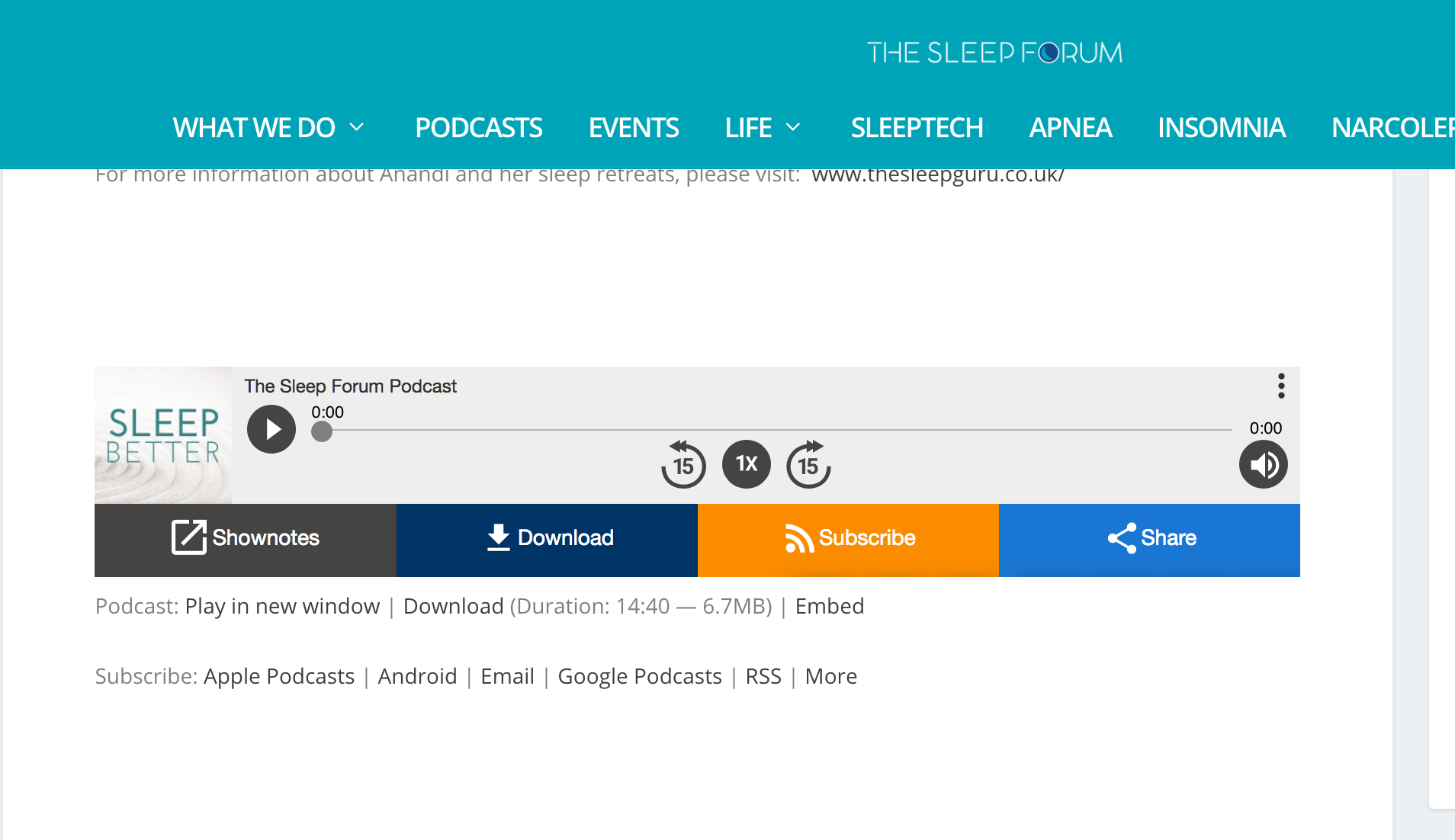The width and height of the screenshot is (1455, 840).
Task: Click the Download text link below player
Action: [x=454, y=606]
